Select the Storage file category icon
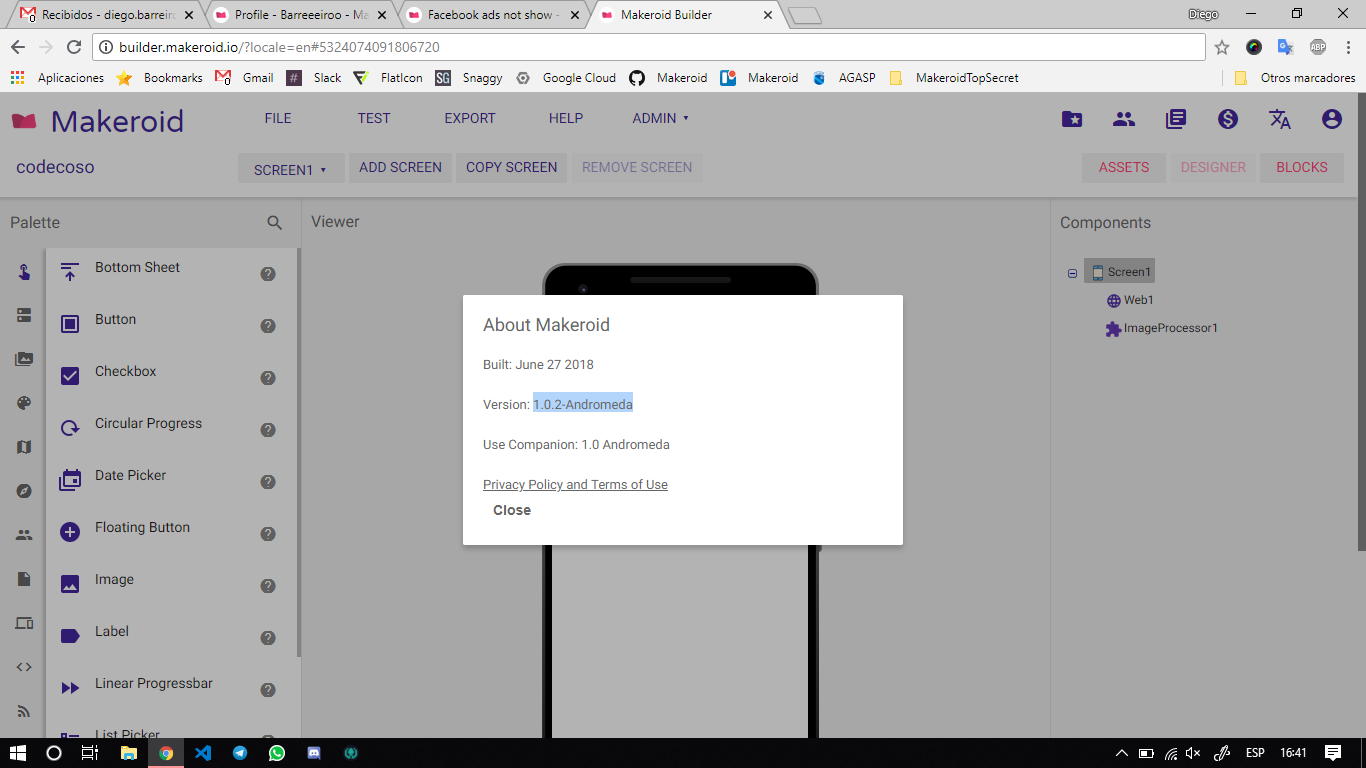1366x768 pixels. tap(24, 580)
